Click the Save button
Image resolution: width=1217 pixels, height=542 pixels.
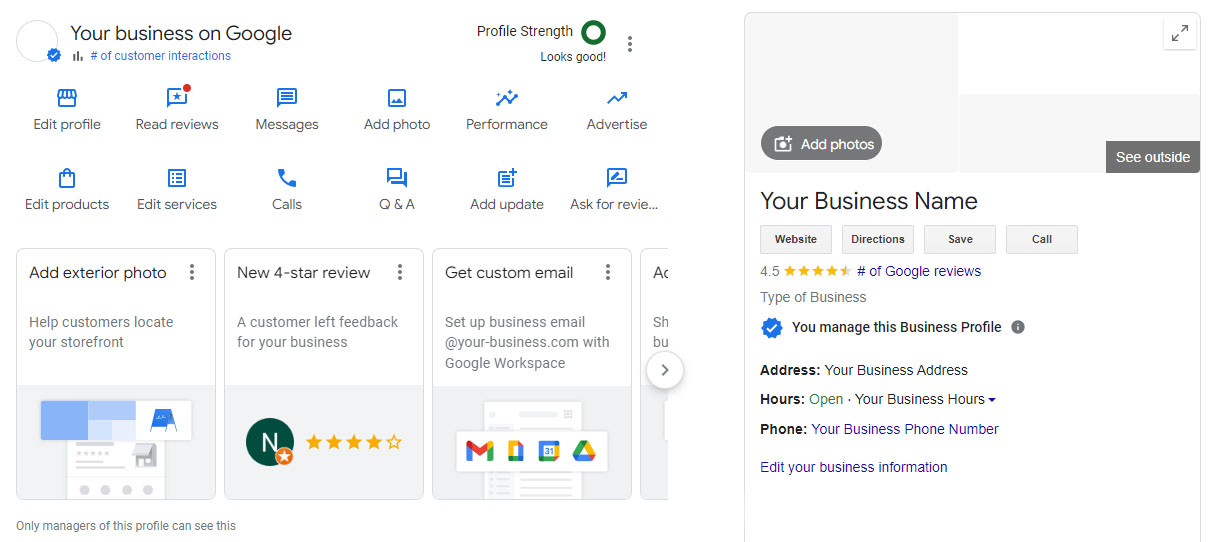click(x=960, y=239)
